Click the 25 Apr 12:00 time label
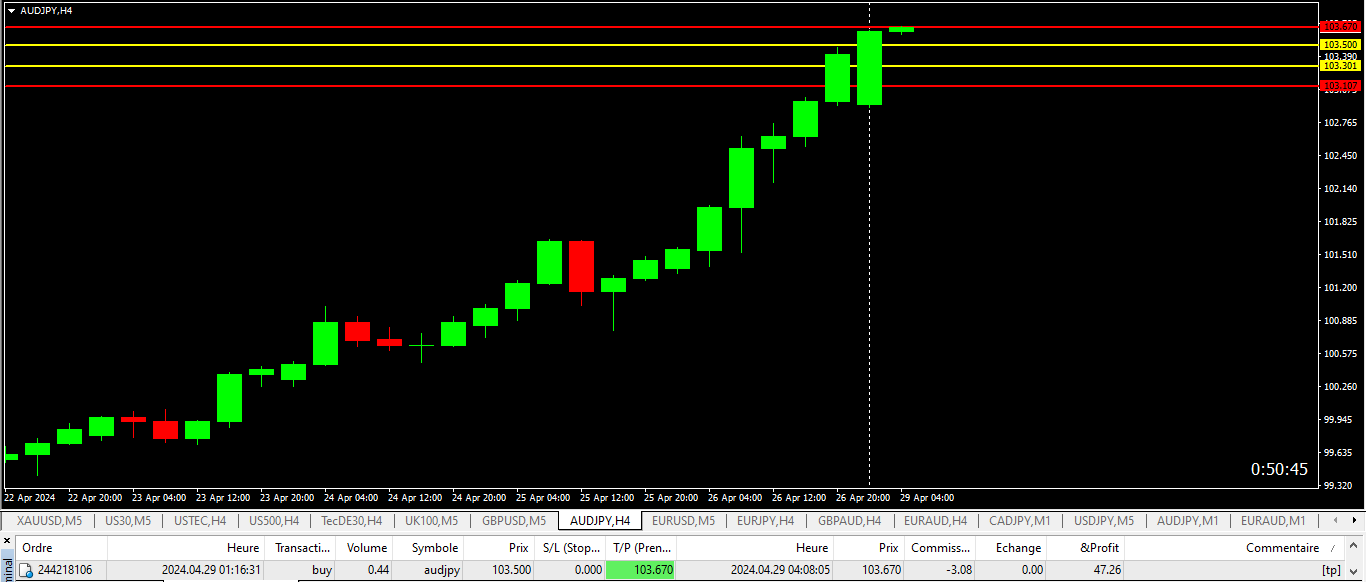The height and width of the screenshot is (582, 1366). click(x=607, y=497)
